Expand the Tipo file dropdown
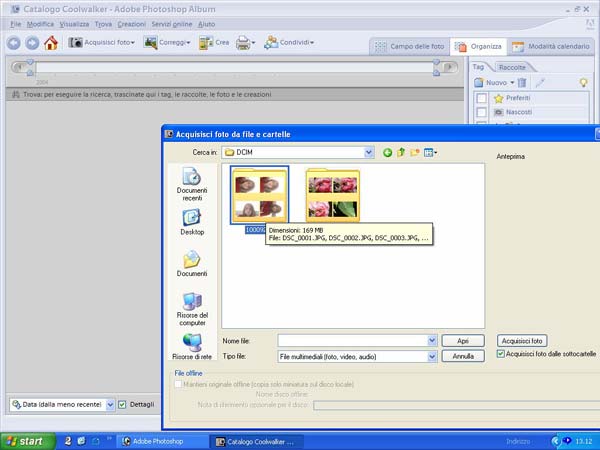The height and width of the screenshot is (450, 600). coord(432,357)
